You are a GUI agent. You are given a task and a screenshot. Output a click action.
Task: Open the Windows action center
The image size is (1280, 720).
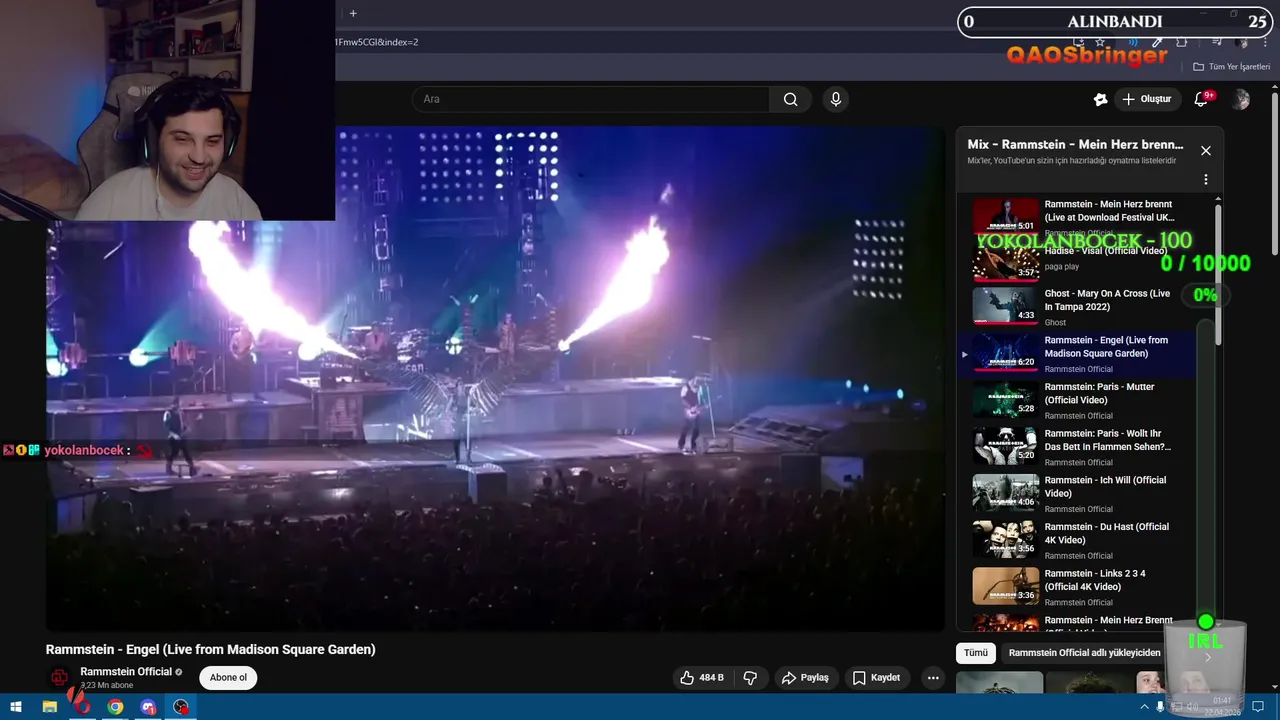point(1260,707)
